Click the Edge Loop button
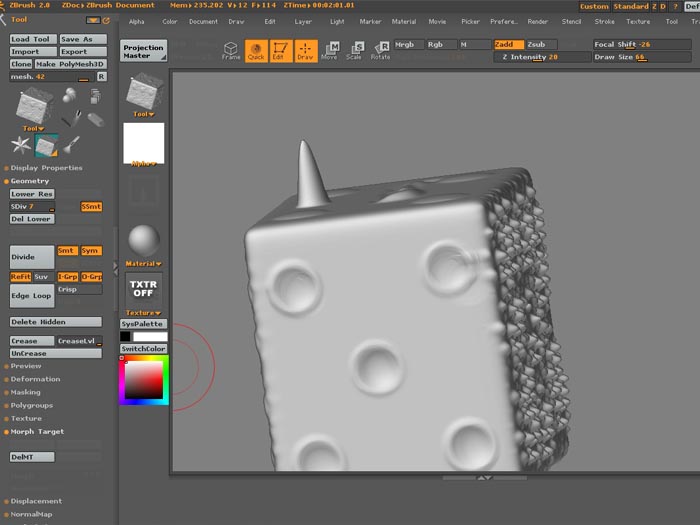The height and width of the screenshot is (525, 700). pyautogui.click(x=32, y=296)
